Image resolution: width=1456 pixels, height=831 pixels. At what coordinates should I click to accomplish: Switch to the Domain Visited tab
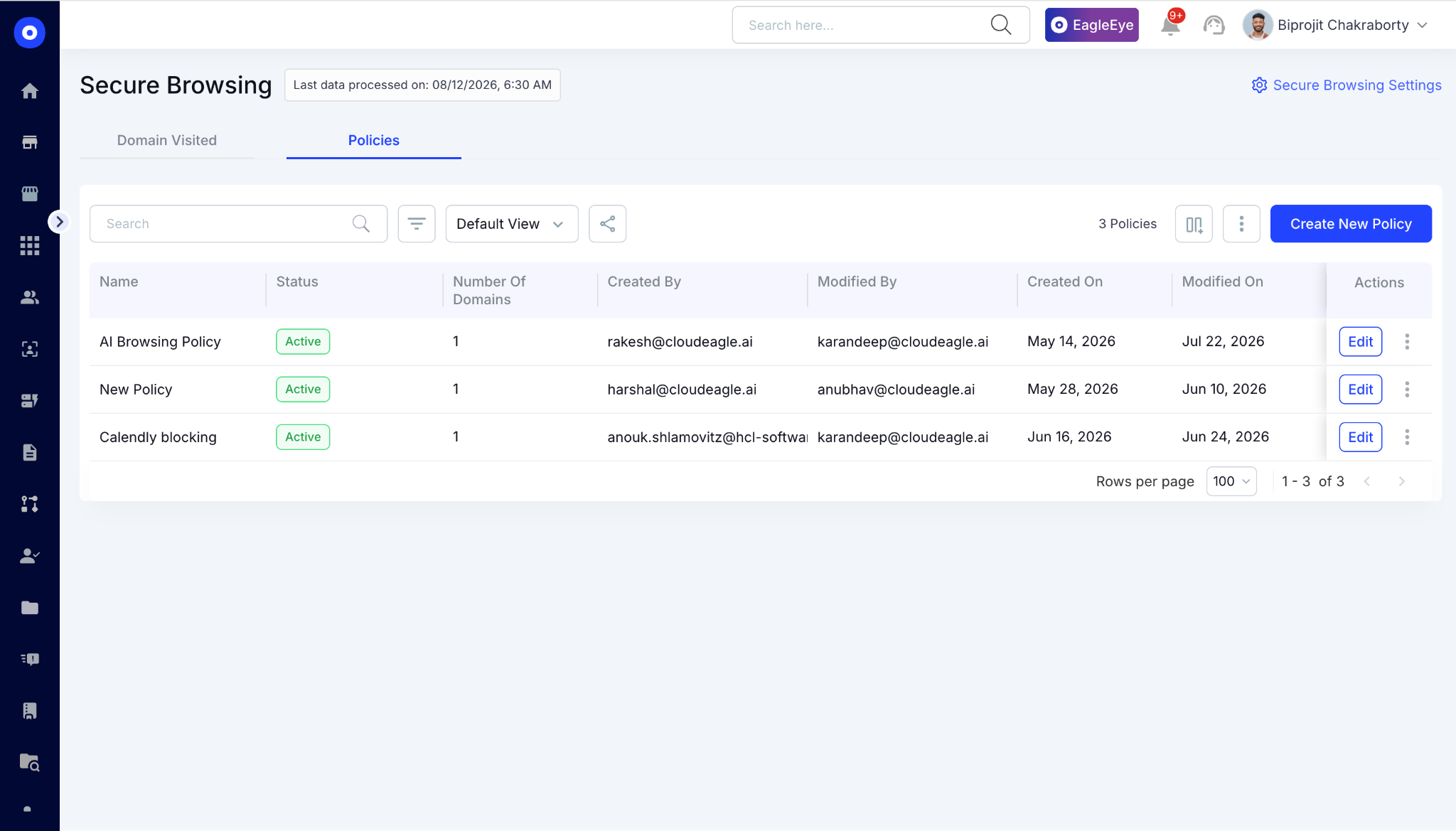[x=167, y=140]
